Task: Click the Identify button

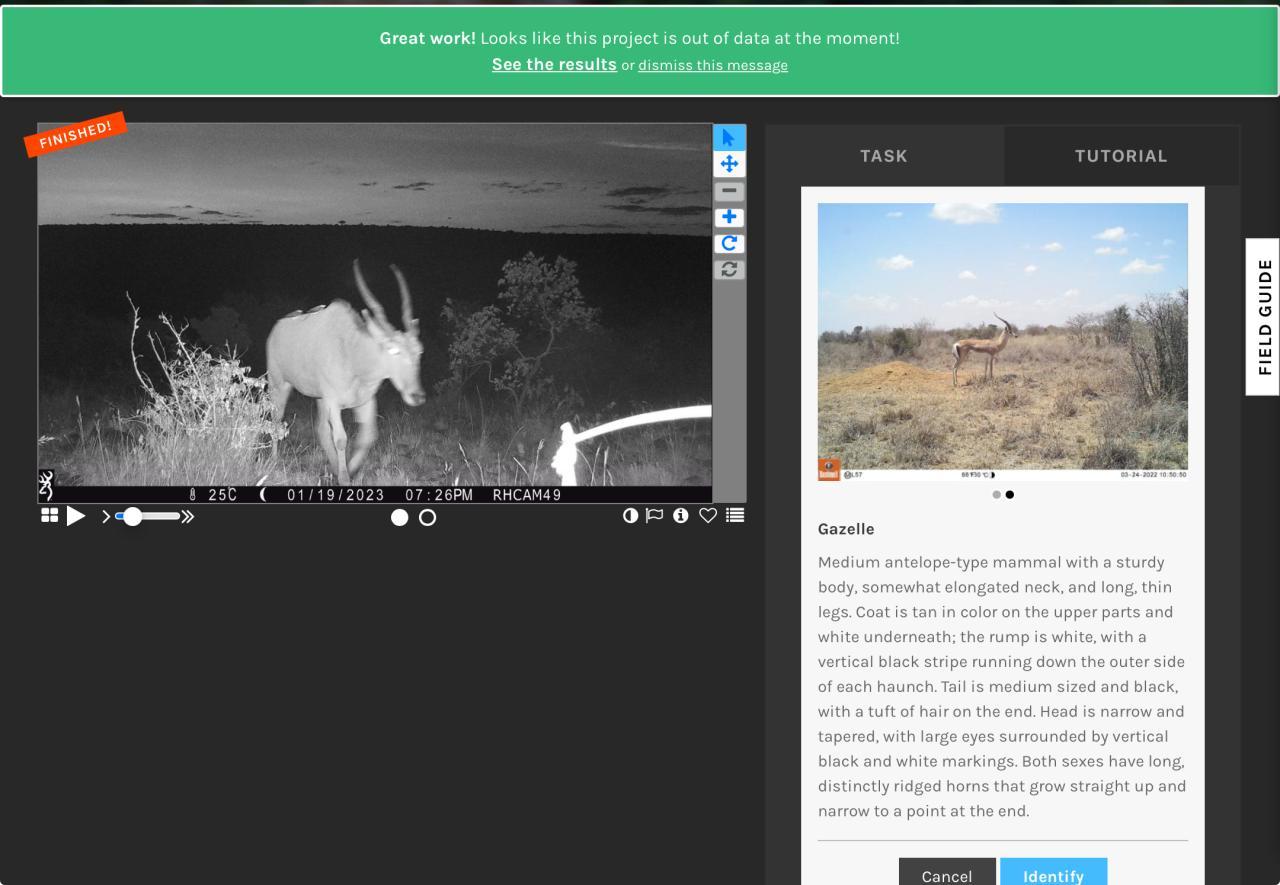Action: 1053,875
